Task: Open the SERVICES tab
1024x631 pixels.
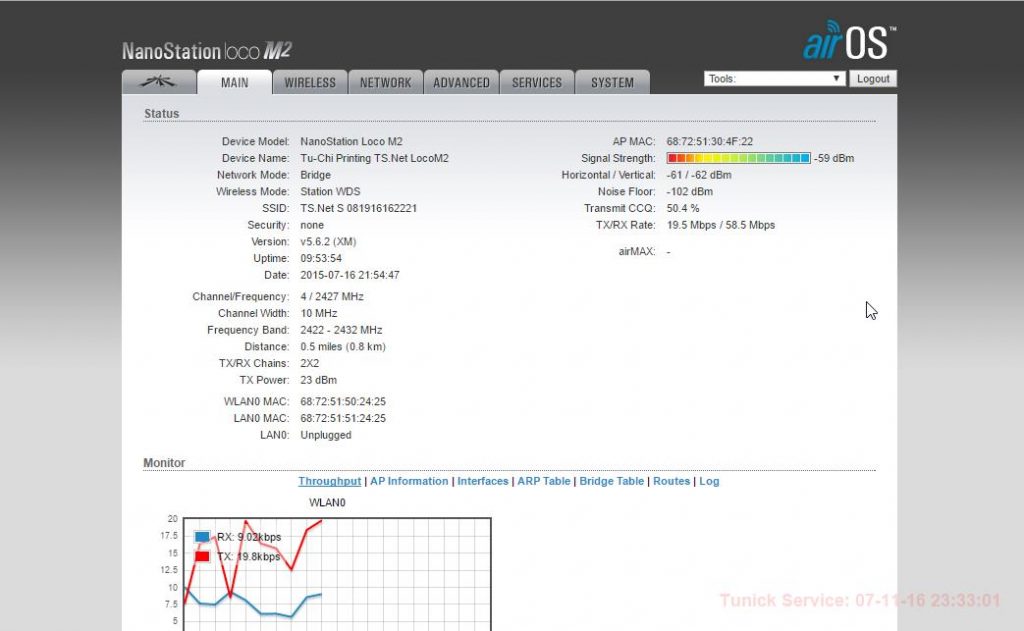Action: (537, 82)
